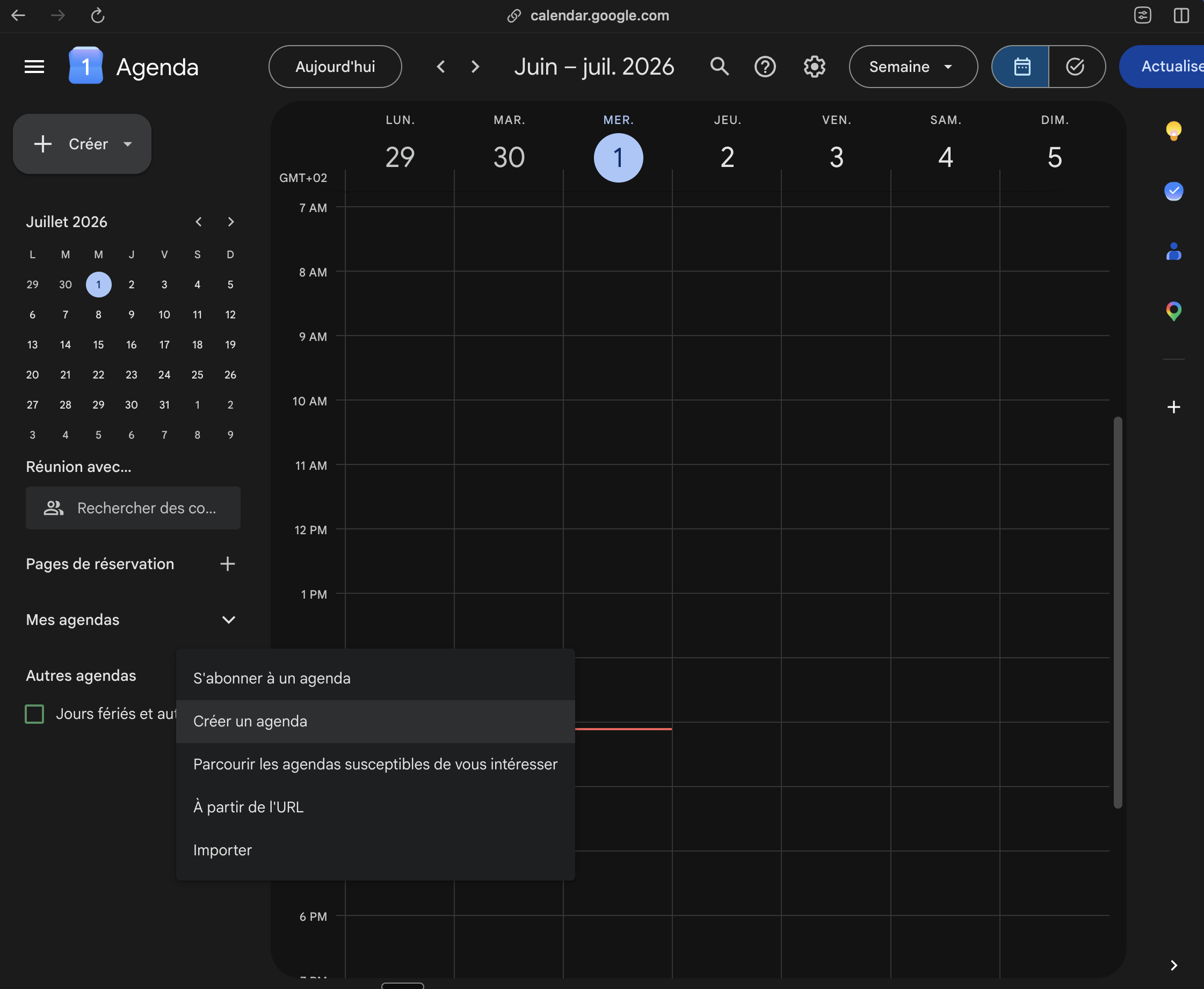Select 31 in the mini calendar
Screen dimensions: 1204x989
tap(164, 405)
